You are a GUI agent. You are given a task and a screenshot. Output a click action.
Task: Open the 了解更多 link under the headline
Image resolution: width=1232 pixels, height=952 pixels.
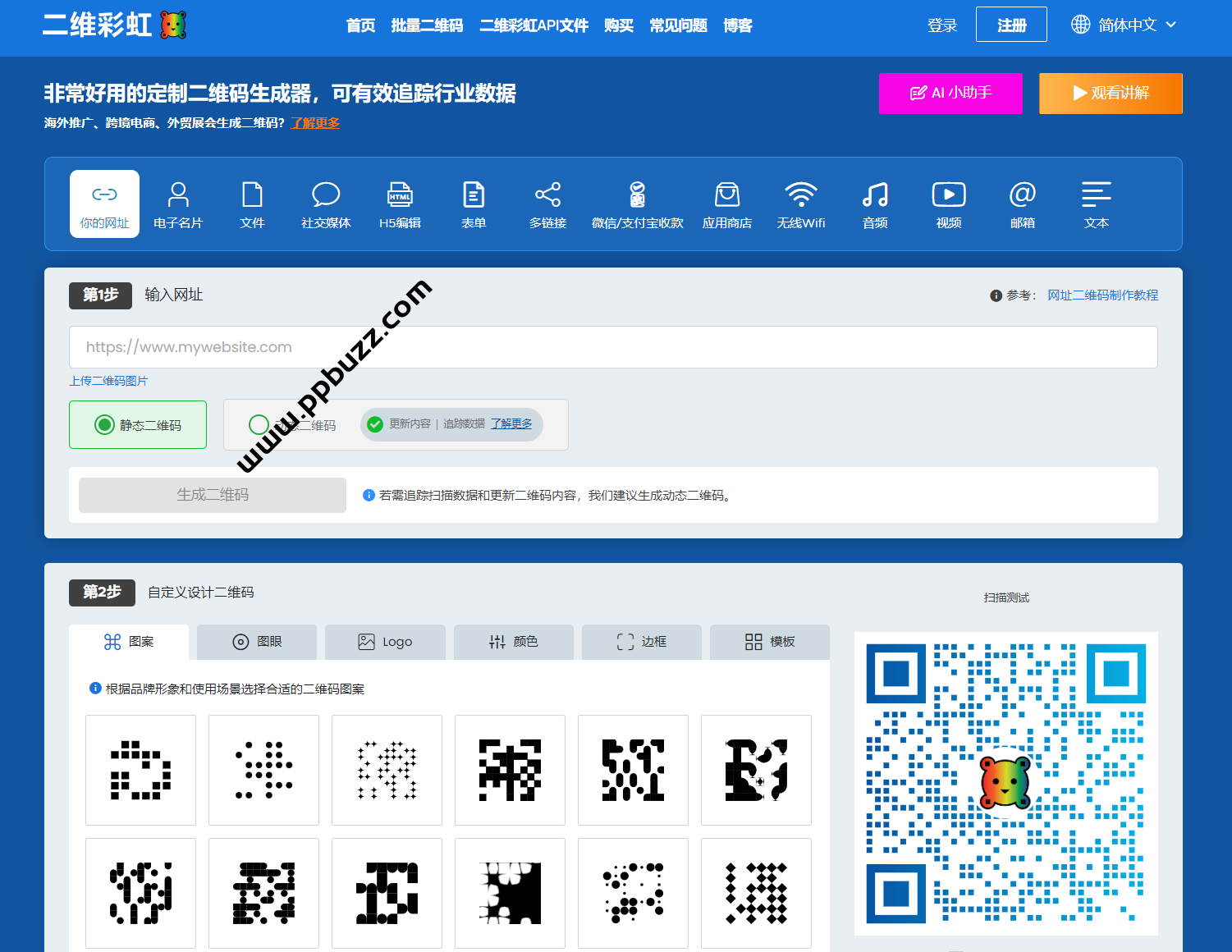[x=315, y=123]
